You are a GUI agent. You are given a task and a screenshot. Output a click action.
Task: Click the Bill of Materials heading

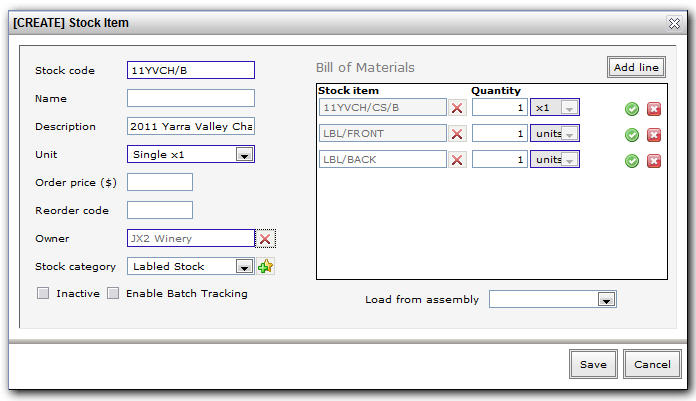[x=365, y=67]
